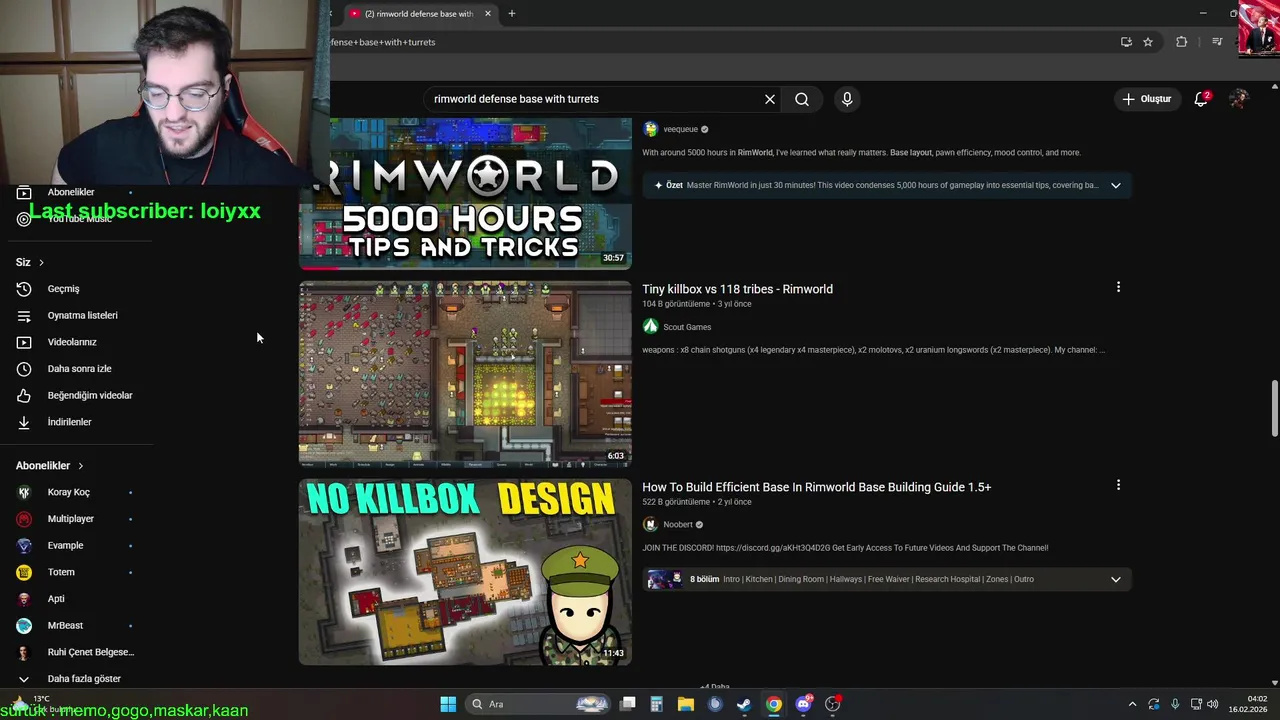Switch to the rimworld defense base tab
The width and height of the screenshot is (1280, 720).
pyautogui.click(x=418, y=14)
